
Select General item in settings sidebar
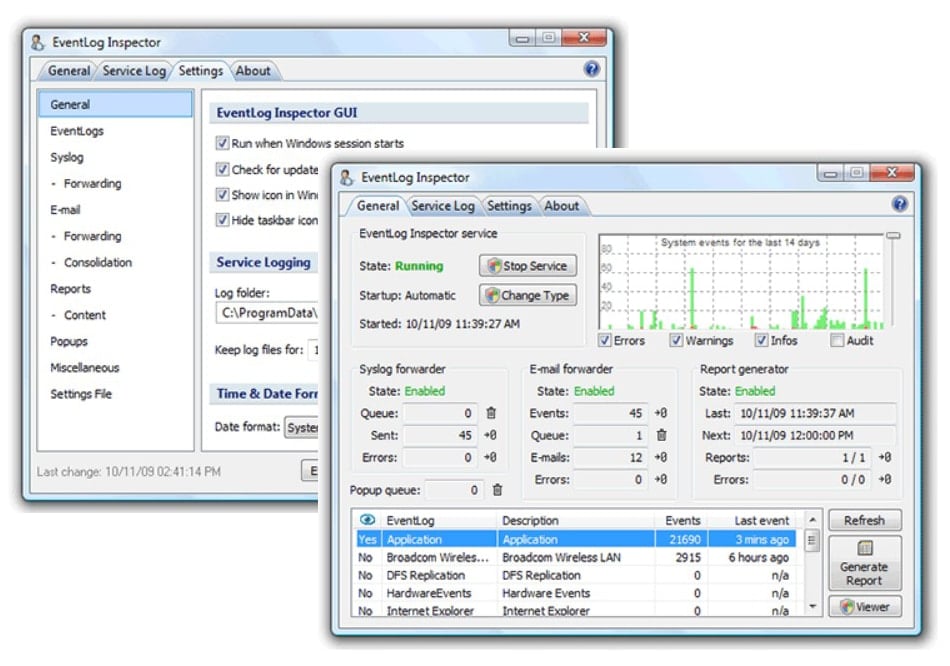tap(115, 104)
